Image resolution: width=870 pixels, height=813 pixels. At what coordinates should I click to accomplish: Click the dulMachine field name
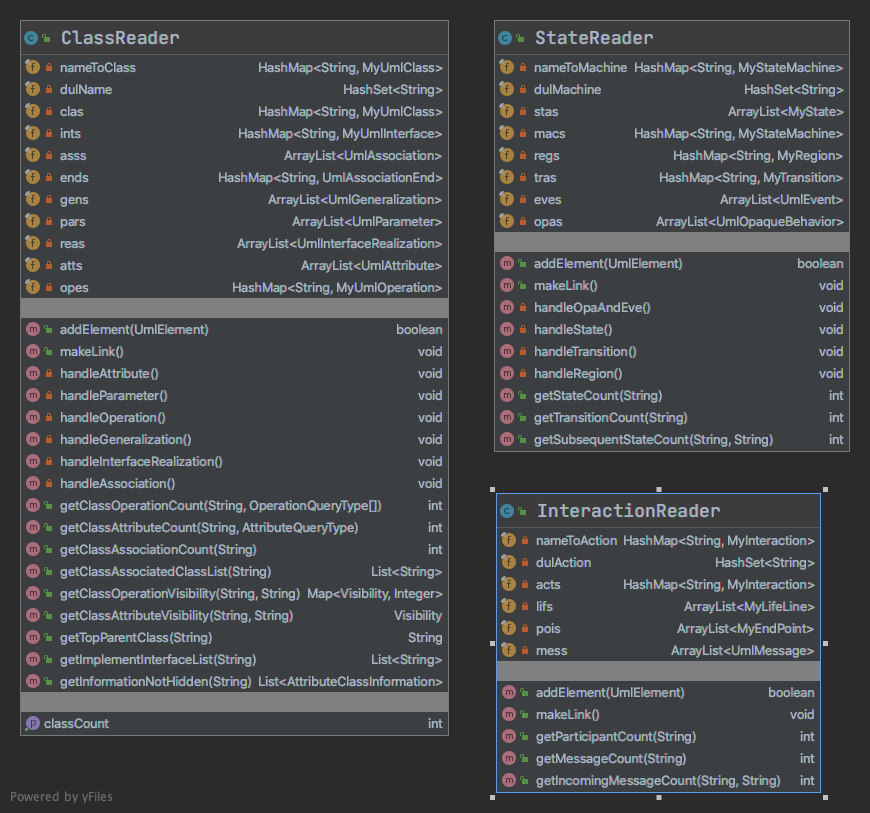click(x=568, y=89)
